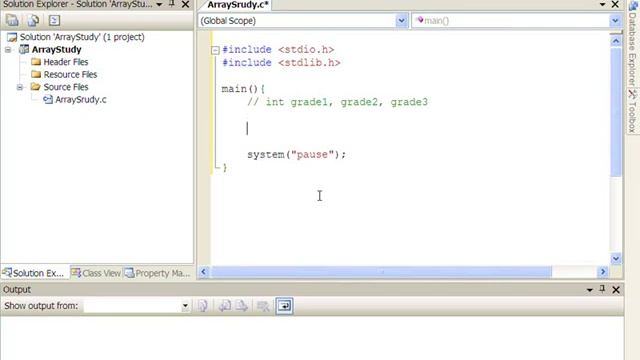Open the Toolbox side tab
Image resolution: width=640 pixels, height=360 pixels.
pyautogui.click(x=632, y=111)
